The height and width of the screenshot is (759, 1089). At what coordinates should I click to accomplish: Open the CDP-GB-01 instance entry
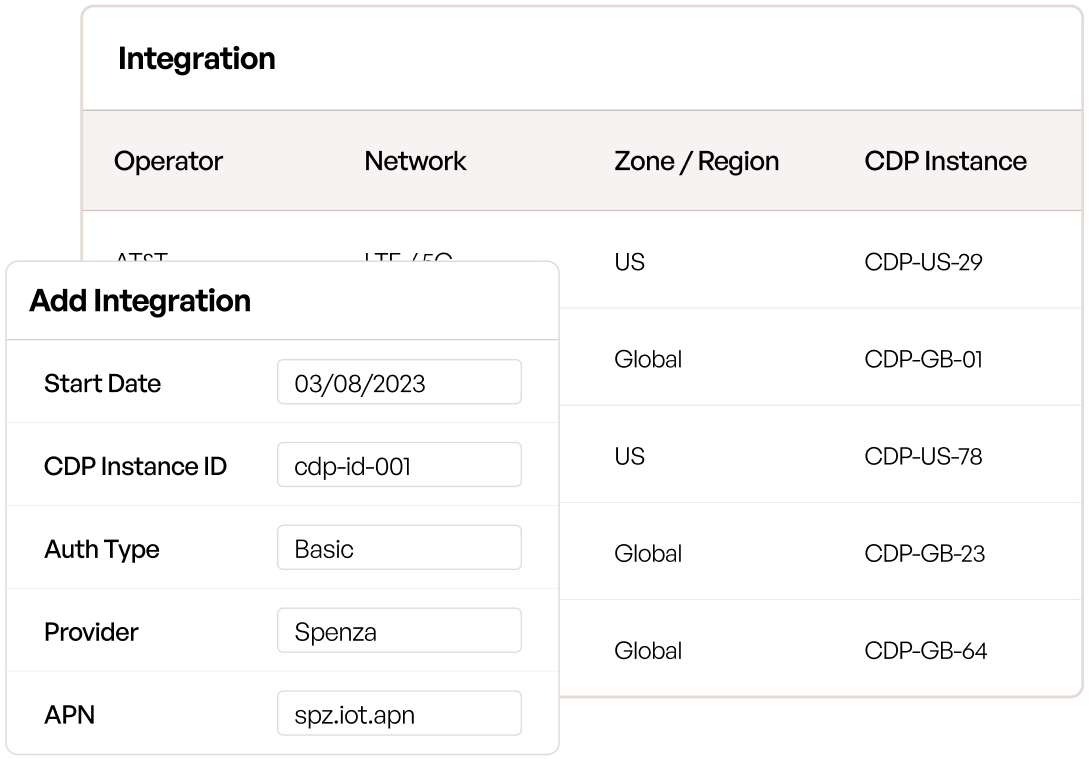coord(923,359)
